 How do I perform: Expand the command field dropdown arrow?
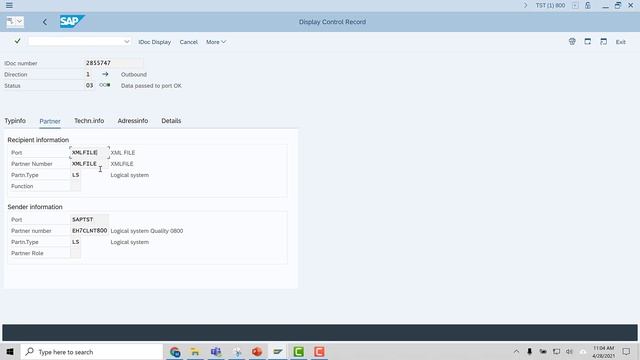tap(127, 42)
